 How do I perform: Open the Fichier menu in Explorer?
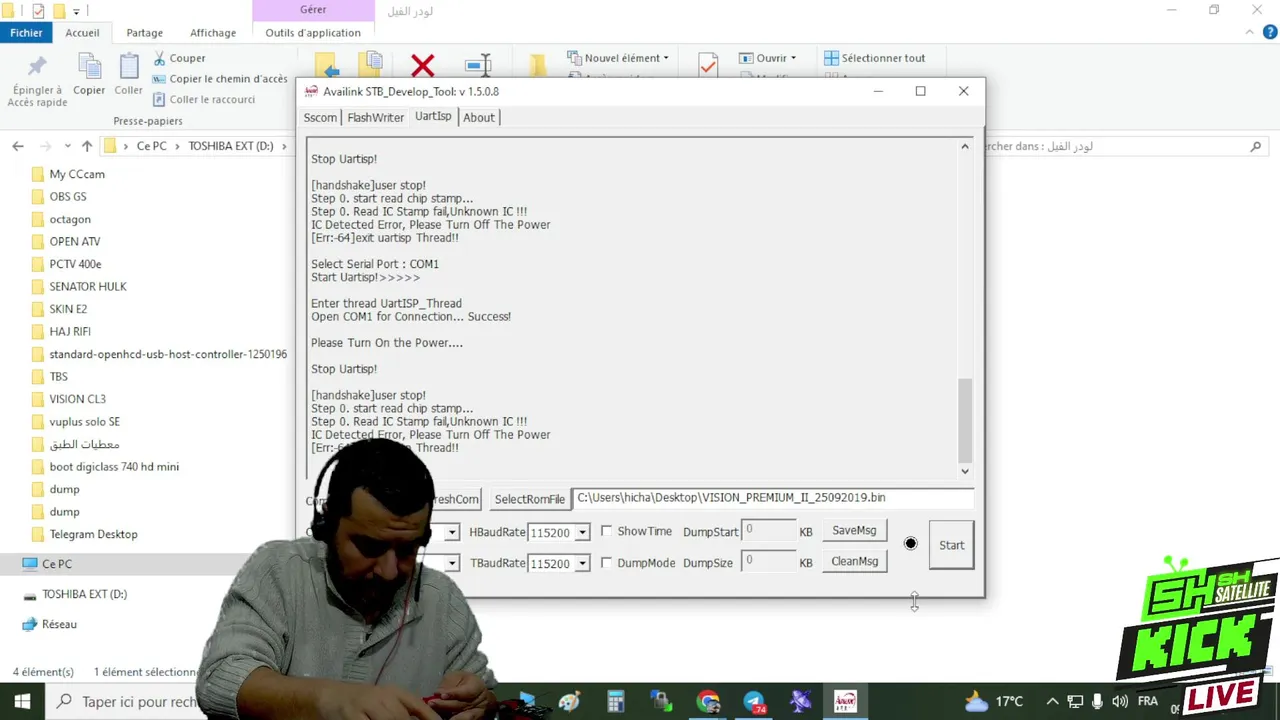coord(27,32)
